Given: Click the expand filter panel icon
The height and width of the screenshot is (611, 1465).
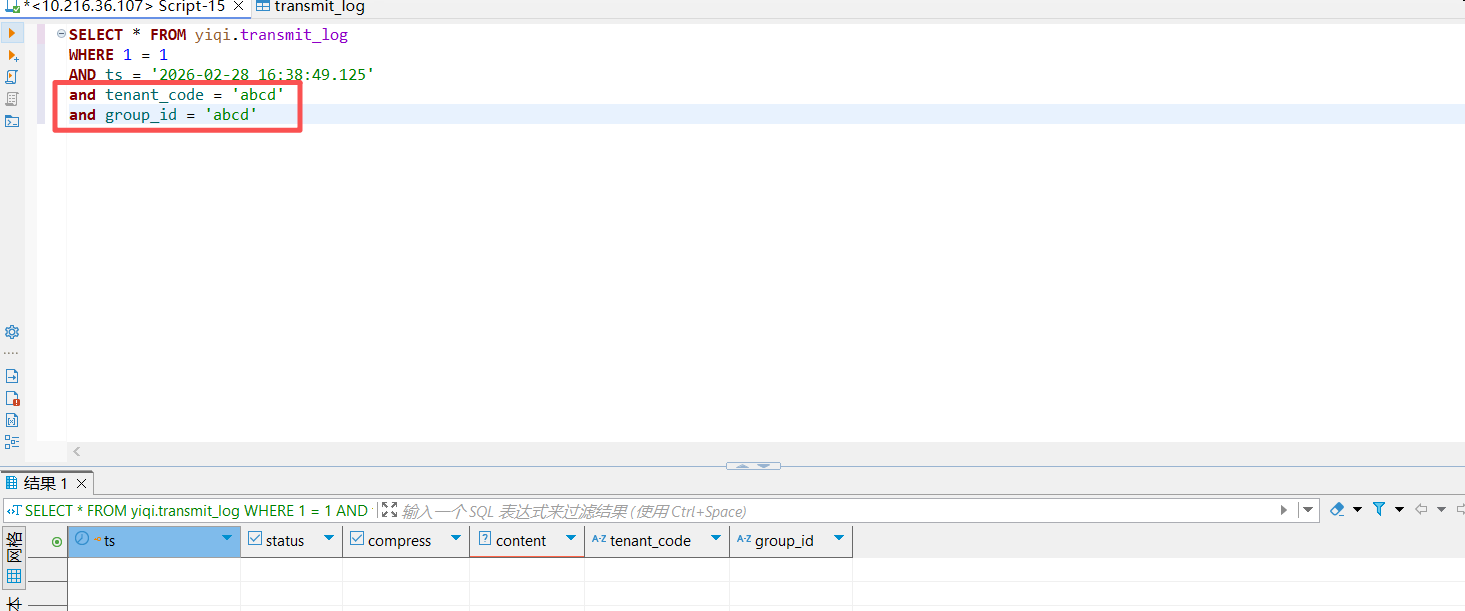Looking at the screenshot, I should [x=389, y=510].
